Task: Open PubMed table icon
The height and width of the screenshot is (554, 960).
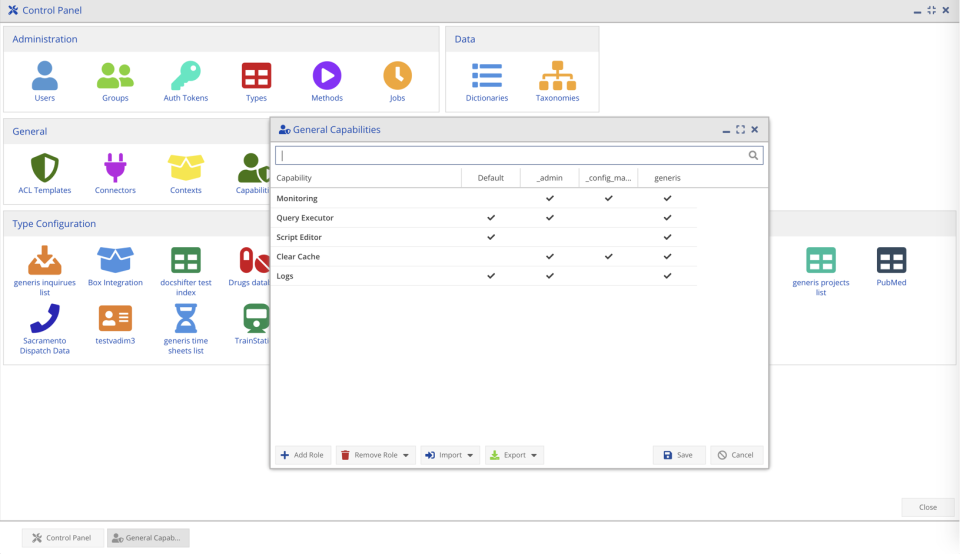Action: pyautogui.click(x=891, y=260)
